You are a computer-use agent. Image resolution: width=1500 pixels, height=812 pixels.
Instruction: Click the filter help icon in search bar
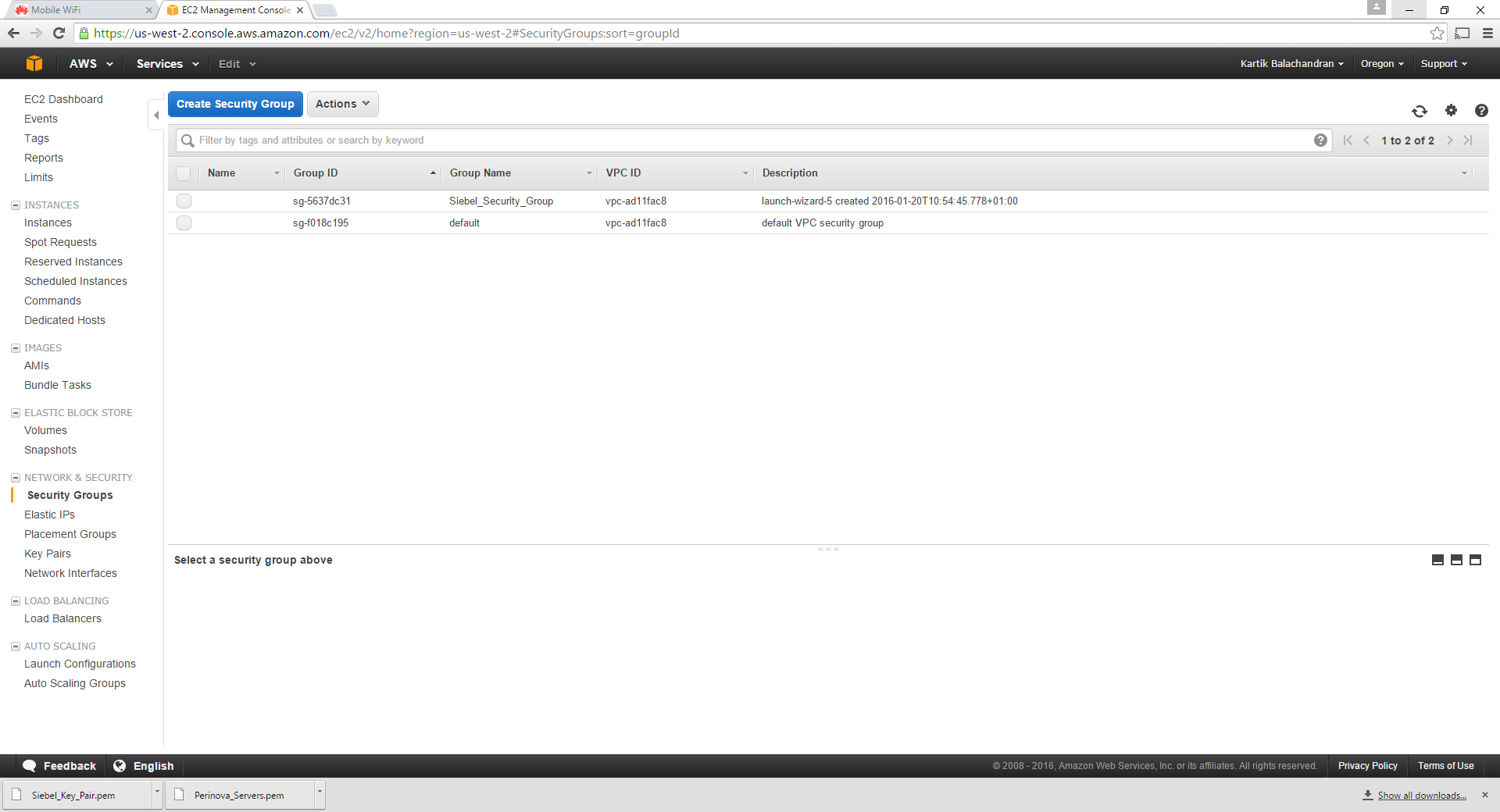pos(1320,141)
